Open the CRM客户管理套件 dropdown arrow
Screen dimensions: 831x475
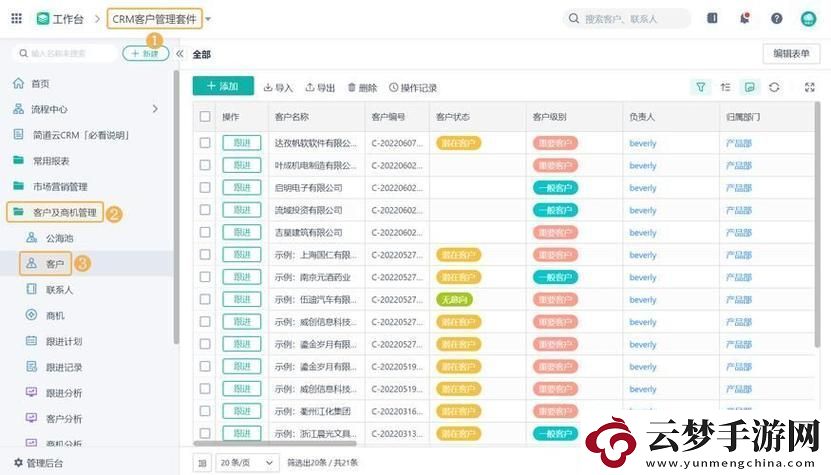click(208, 19)
